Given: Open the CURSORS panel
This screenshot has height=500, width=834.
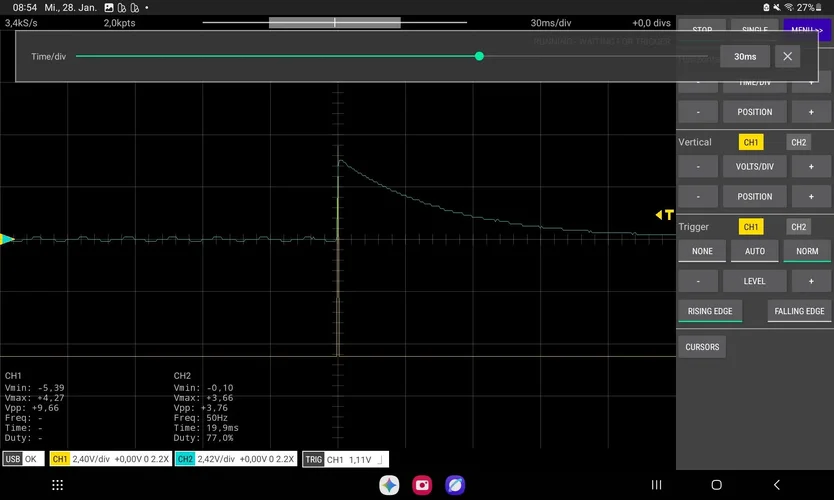Looking at the screenshot, I should [702, 347].
